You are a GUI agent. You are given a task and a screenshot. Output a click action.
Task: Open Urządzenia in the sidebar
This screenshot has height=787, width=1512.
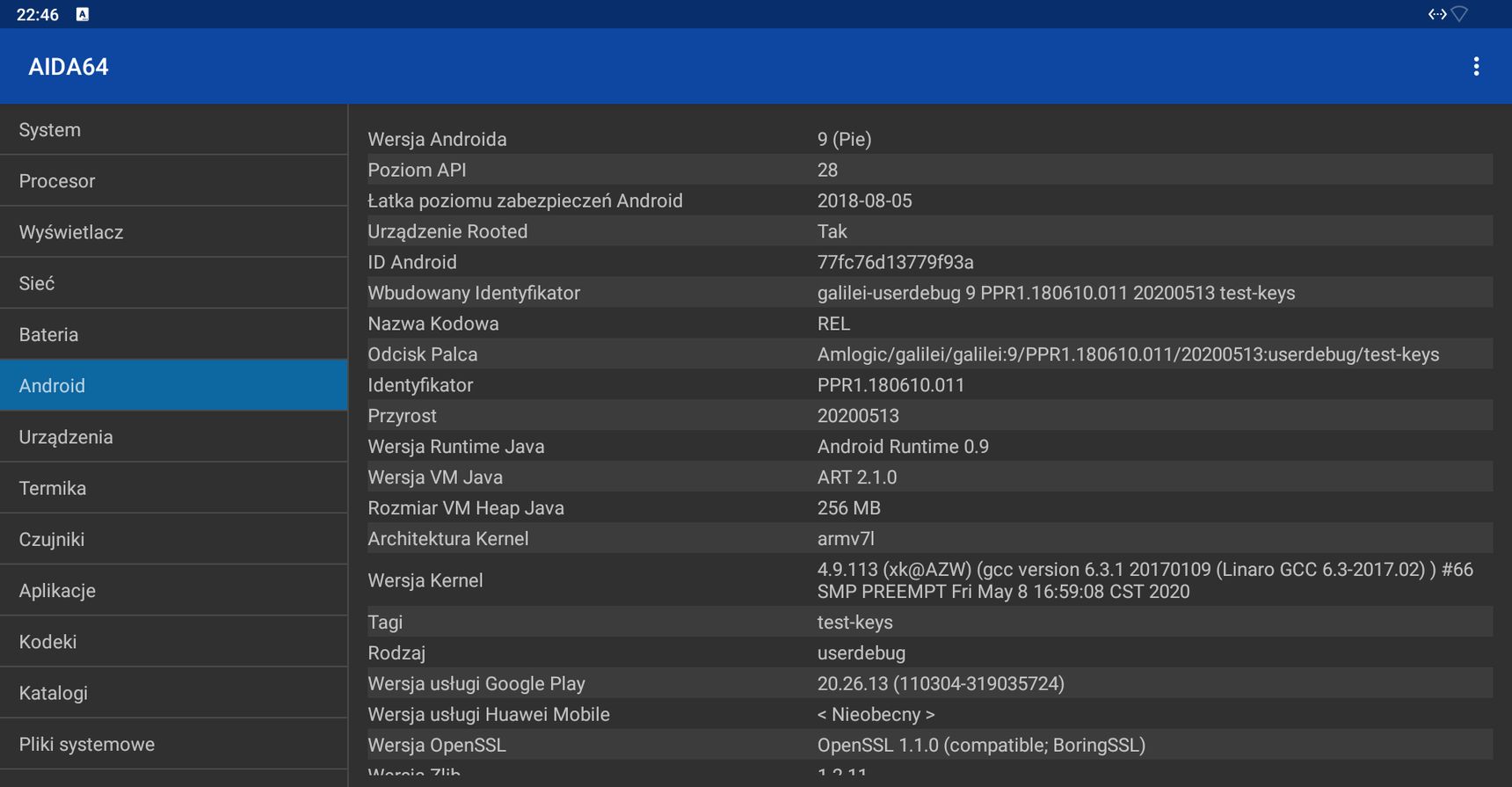174,437
